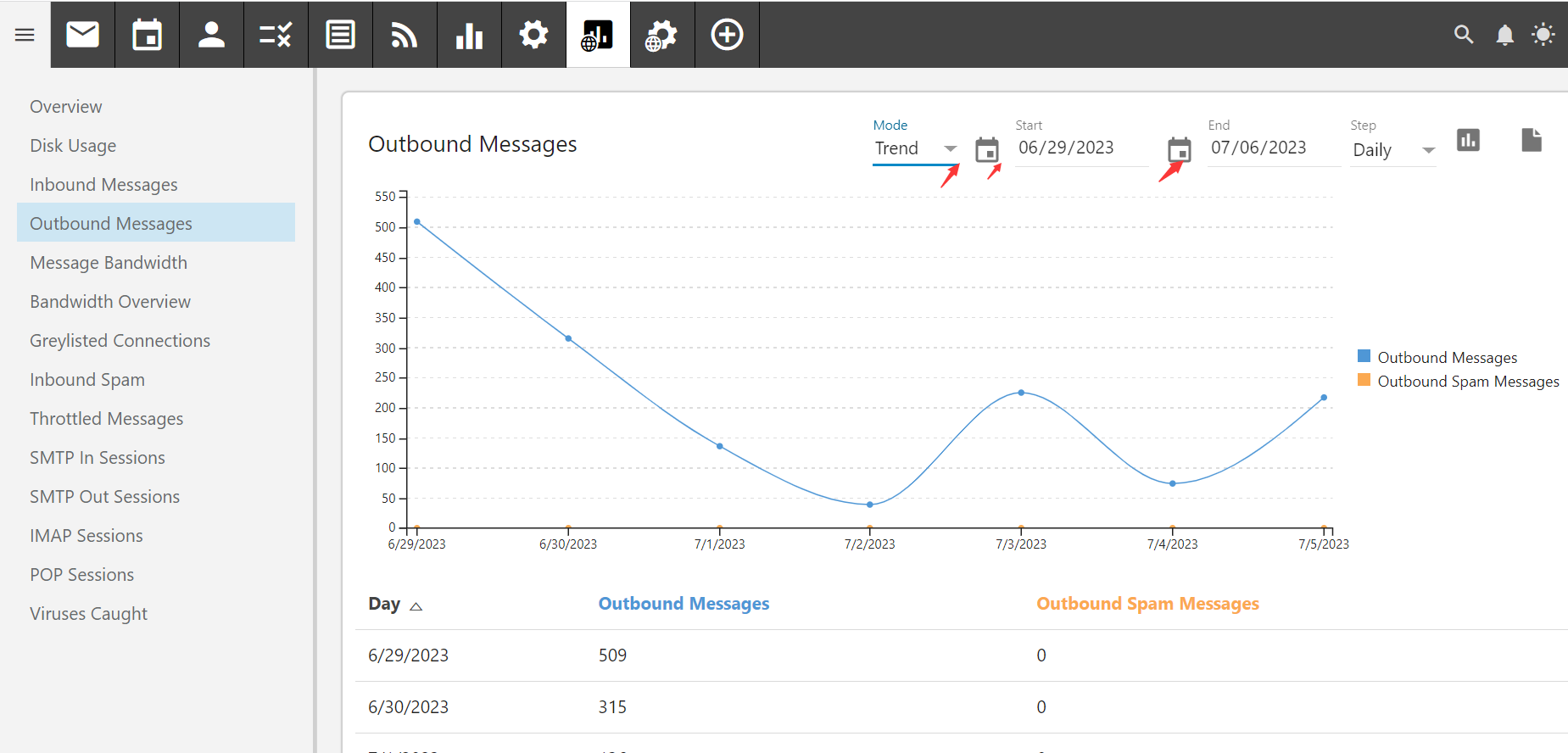Viewport: 1568px width, 753px height.
Task: Toggle the light/dark theme sun icon
Action: 1543,35
